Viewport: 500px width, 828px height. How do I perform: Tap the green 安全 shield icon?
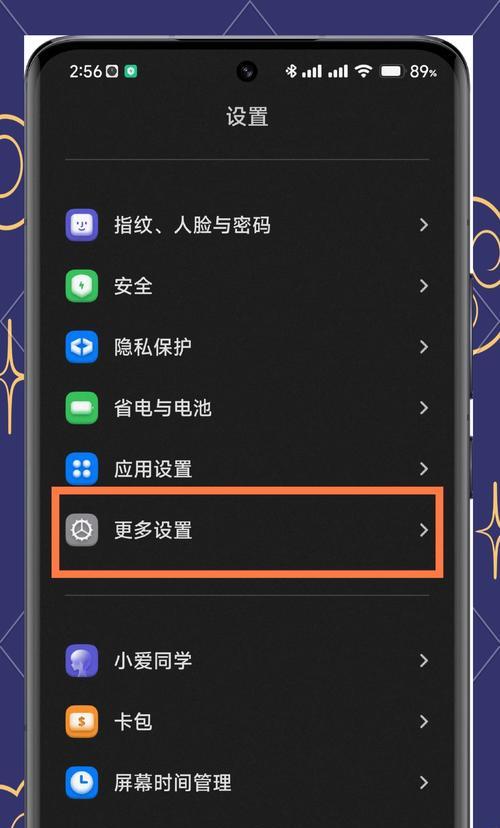point(81,286)
